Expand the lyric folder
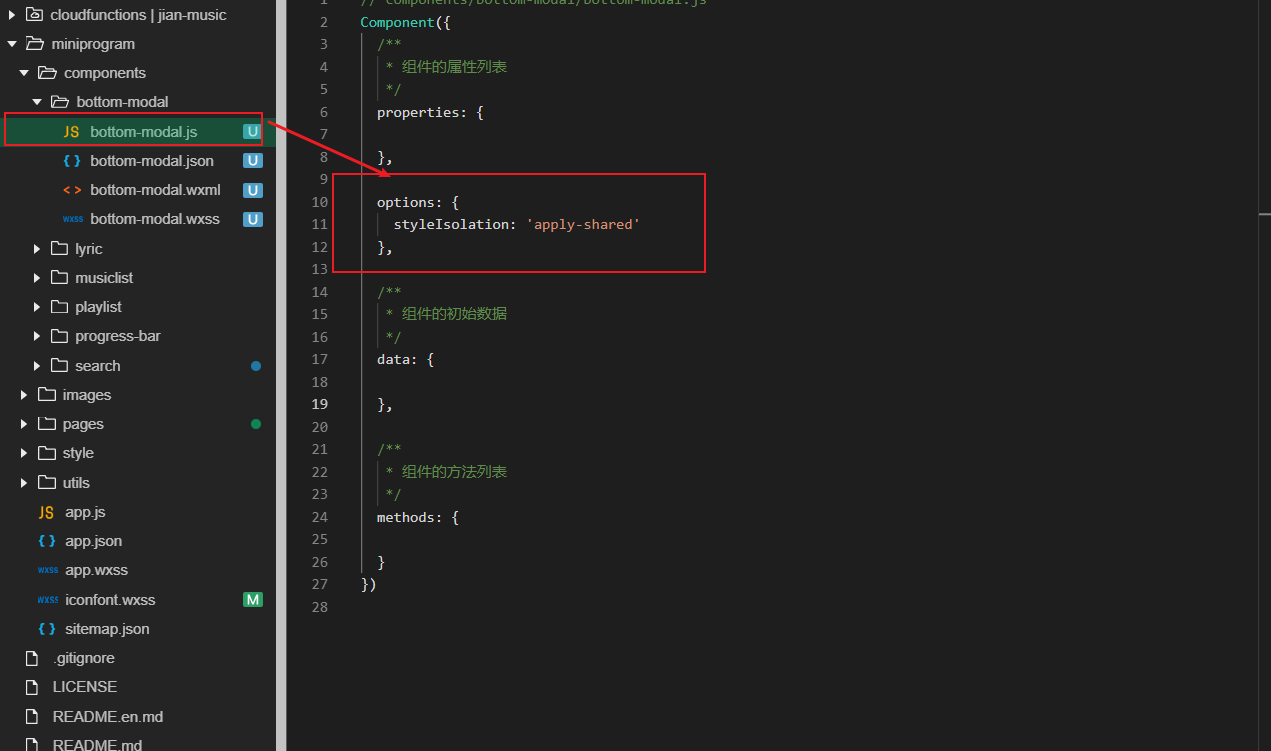 point(37,249)
